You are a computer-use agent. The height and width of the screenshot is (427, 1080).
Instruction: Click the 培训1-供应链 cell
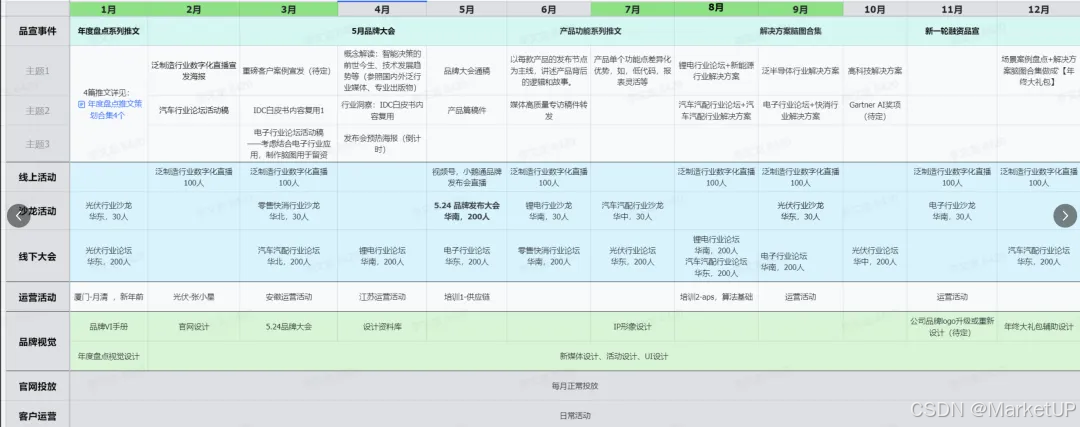click(x=466, y=297)
